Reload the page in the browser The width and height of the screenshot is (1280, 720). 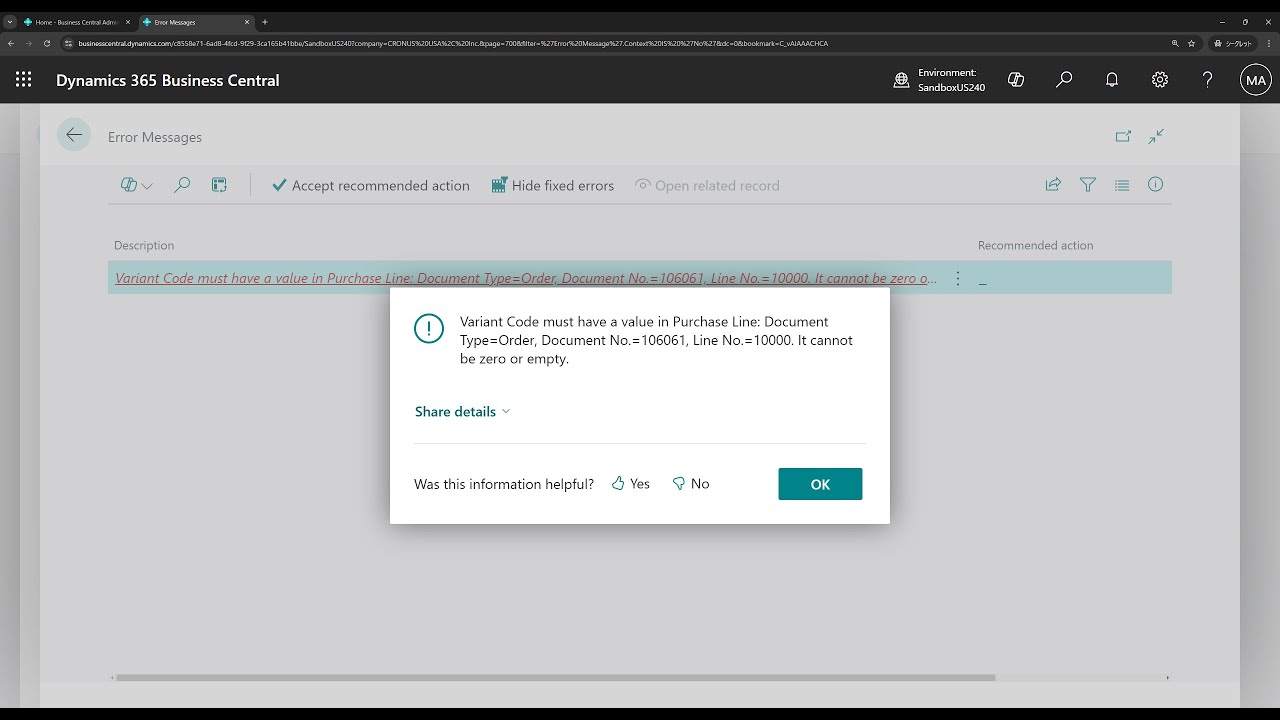(x=46, y=43)
